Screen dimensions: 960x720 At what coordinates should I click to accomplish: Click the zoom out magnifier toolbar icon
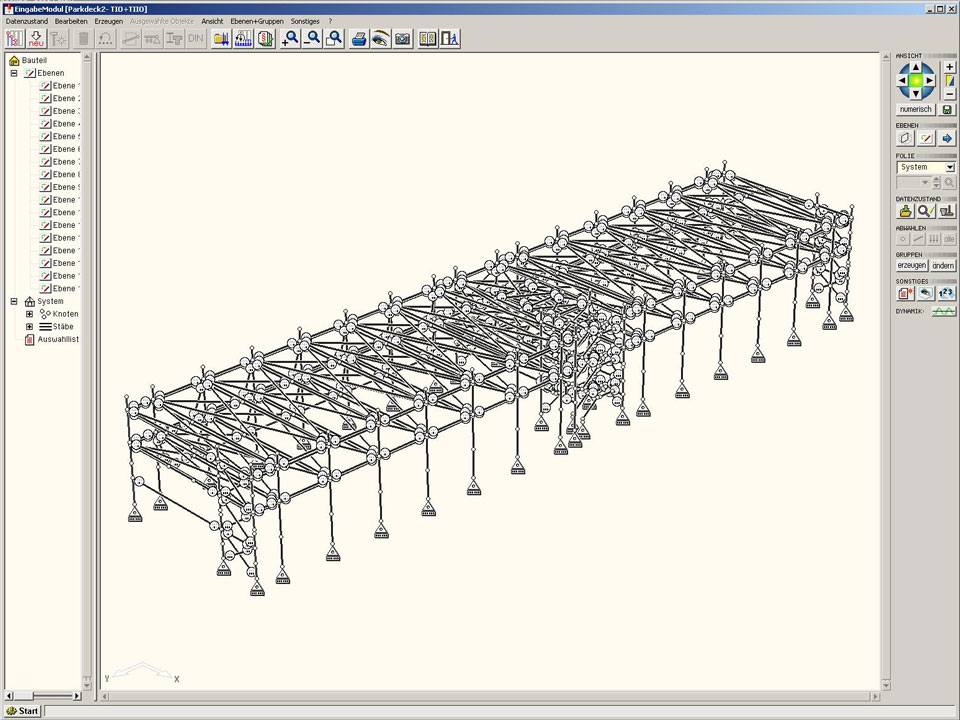pyautogui.click(x=312, y=39)
